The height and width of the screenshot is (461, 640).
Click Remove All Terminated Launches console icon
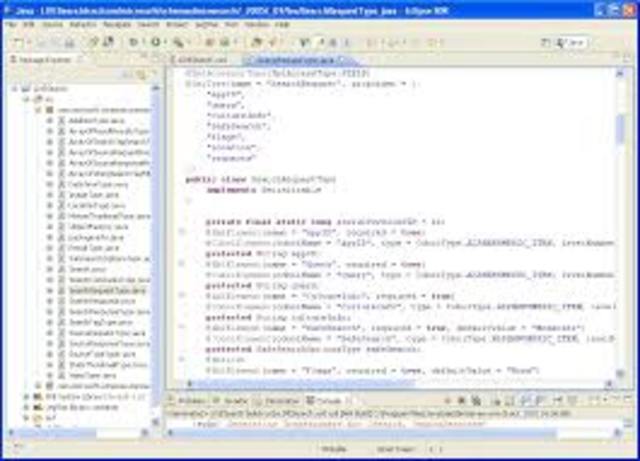tap(476, 401)
